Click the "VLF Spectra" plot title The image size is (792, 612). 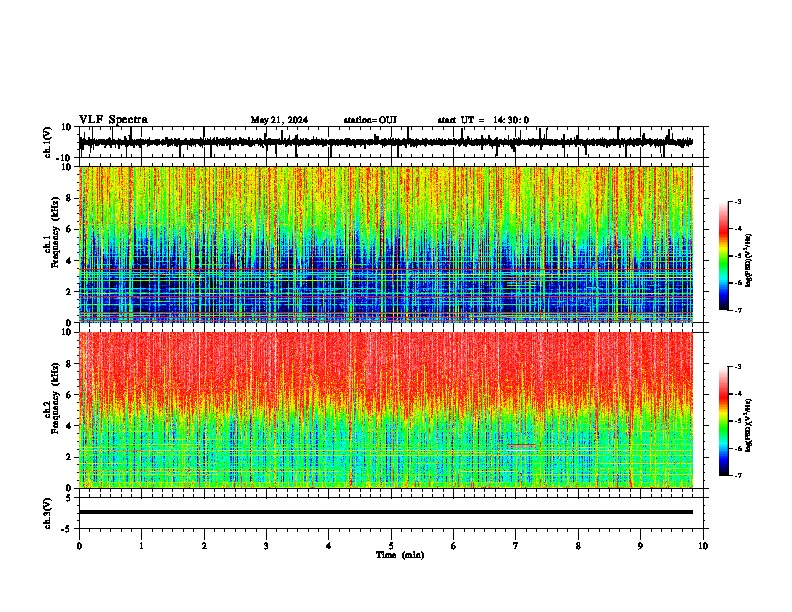click(113, 120)
